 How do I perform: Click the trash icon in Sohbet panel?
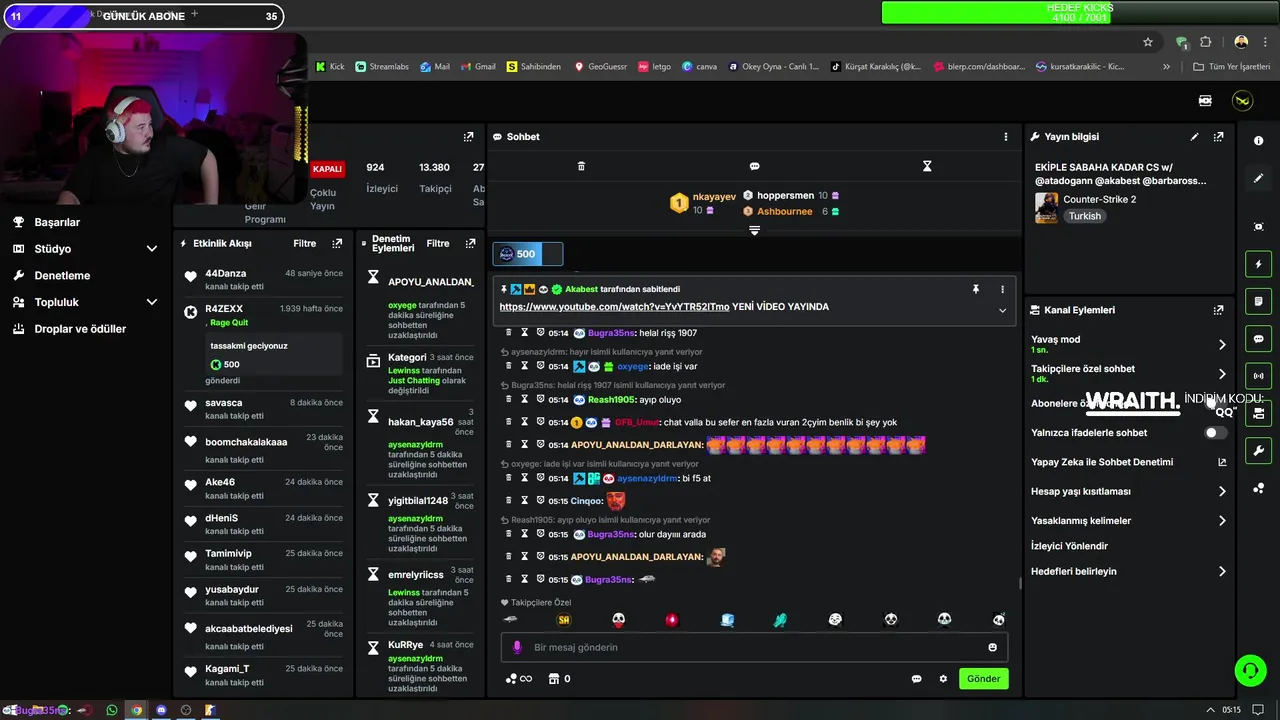581,166
